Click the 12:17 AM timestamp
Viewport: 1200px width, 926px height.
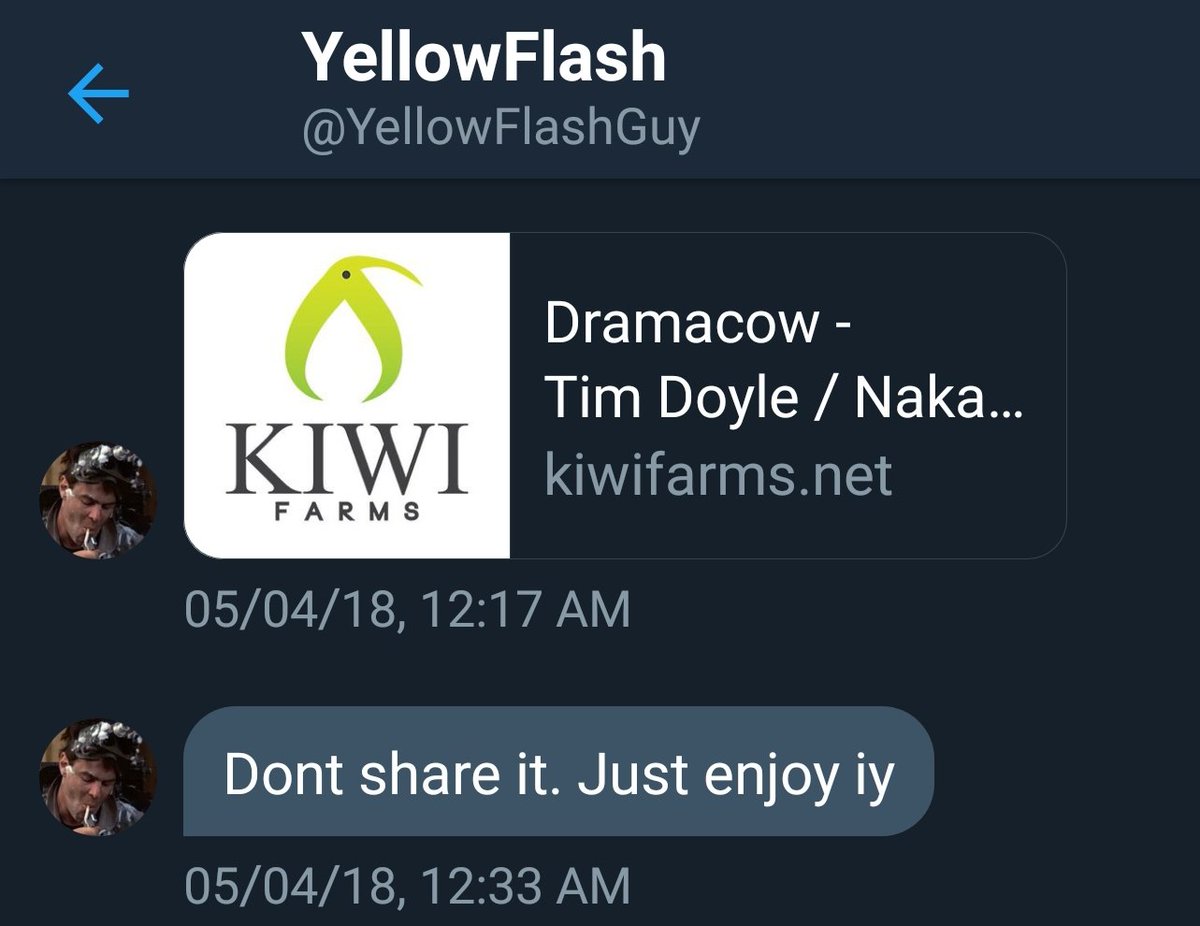[x=407, y=609]
